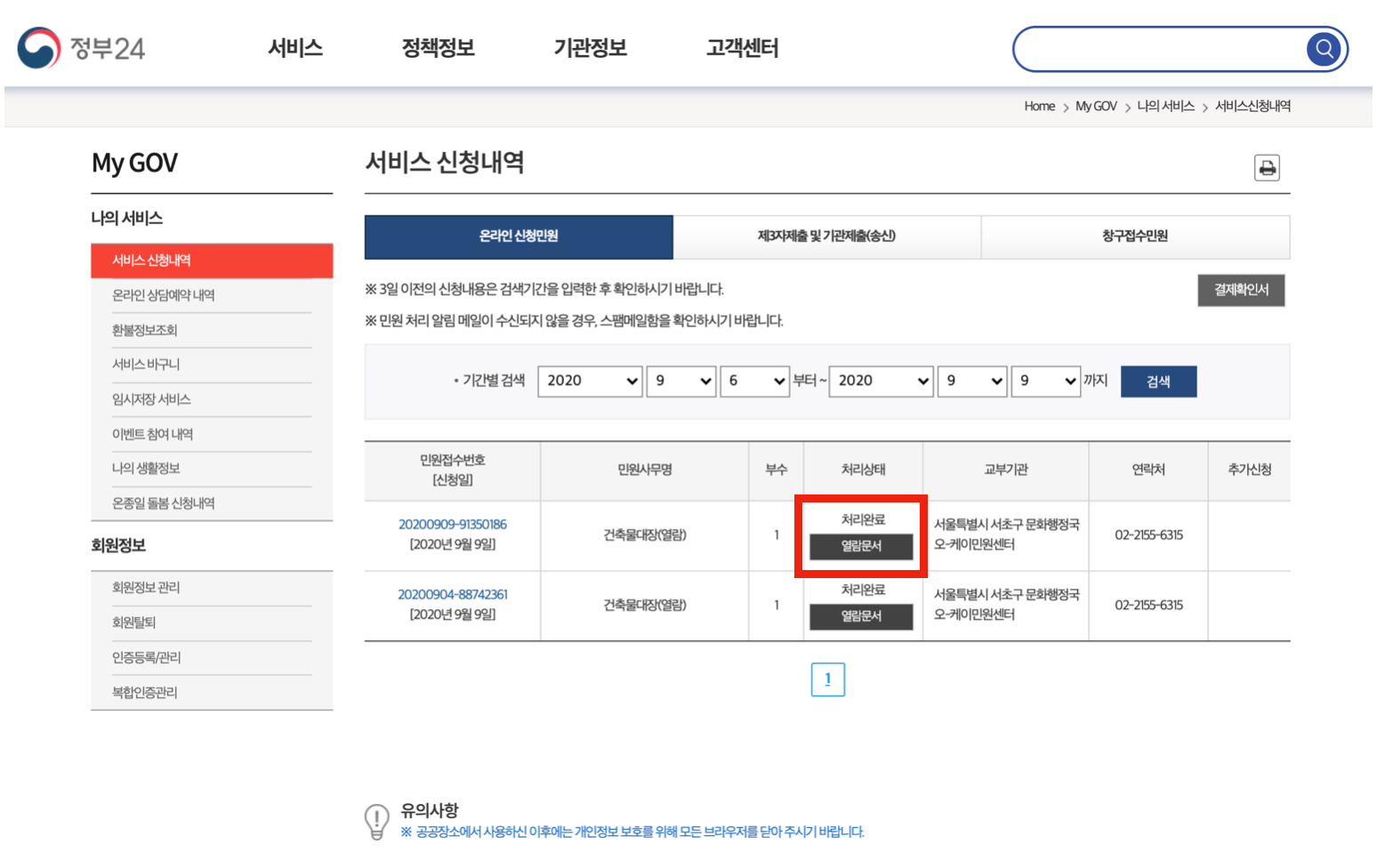The width and height of the screenshot is (1377, 868).
Task: Open the 고객센터 top menu
Action: tap(742, 48)
